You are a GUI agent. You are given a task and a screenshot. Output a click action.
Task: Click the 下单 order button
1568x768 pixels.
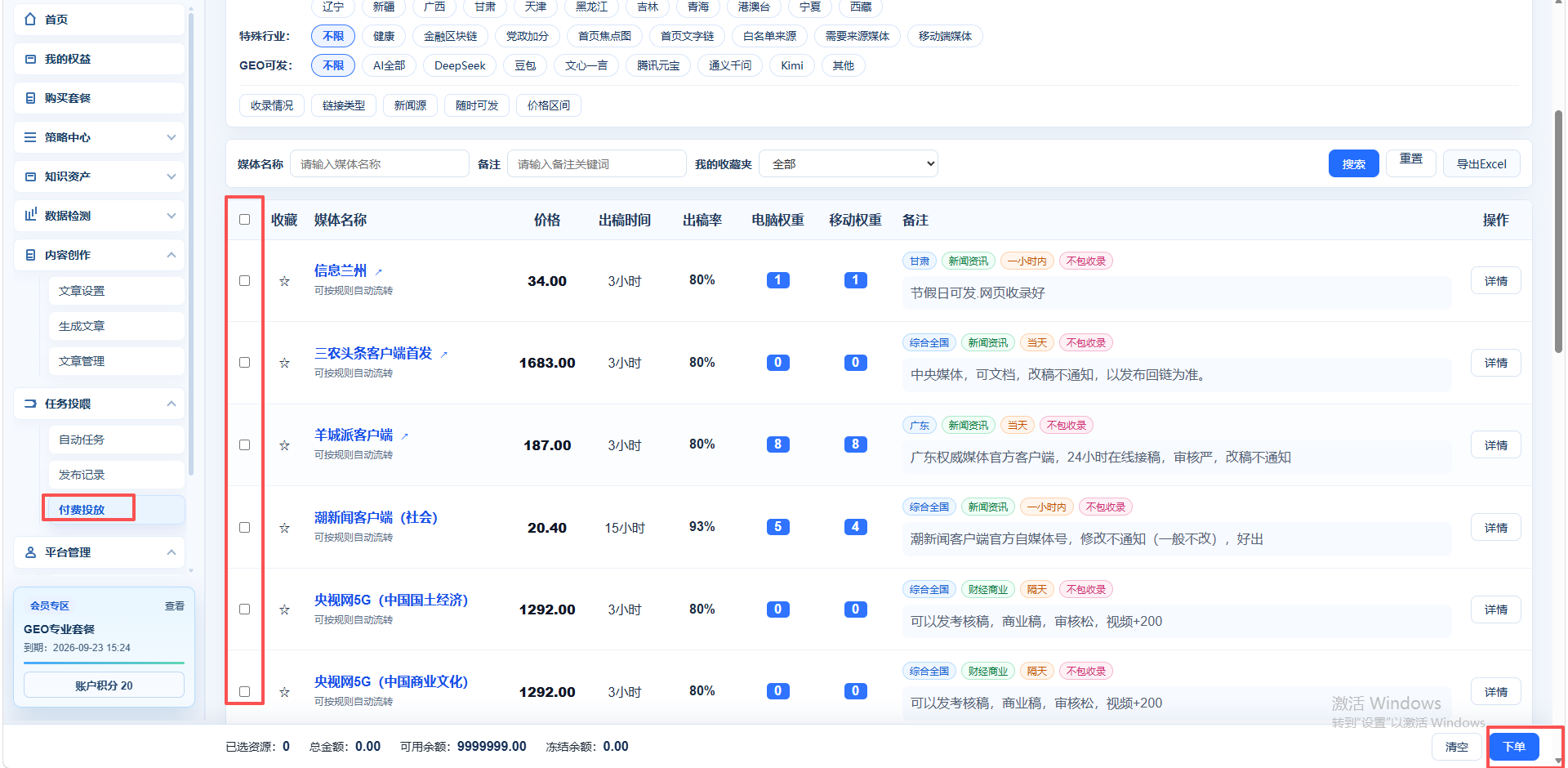coord(1514,747)
